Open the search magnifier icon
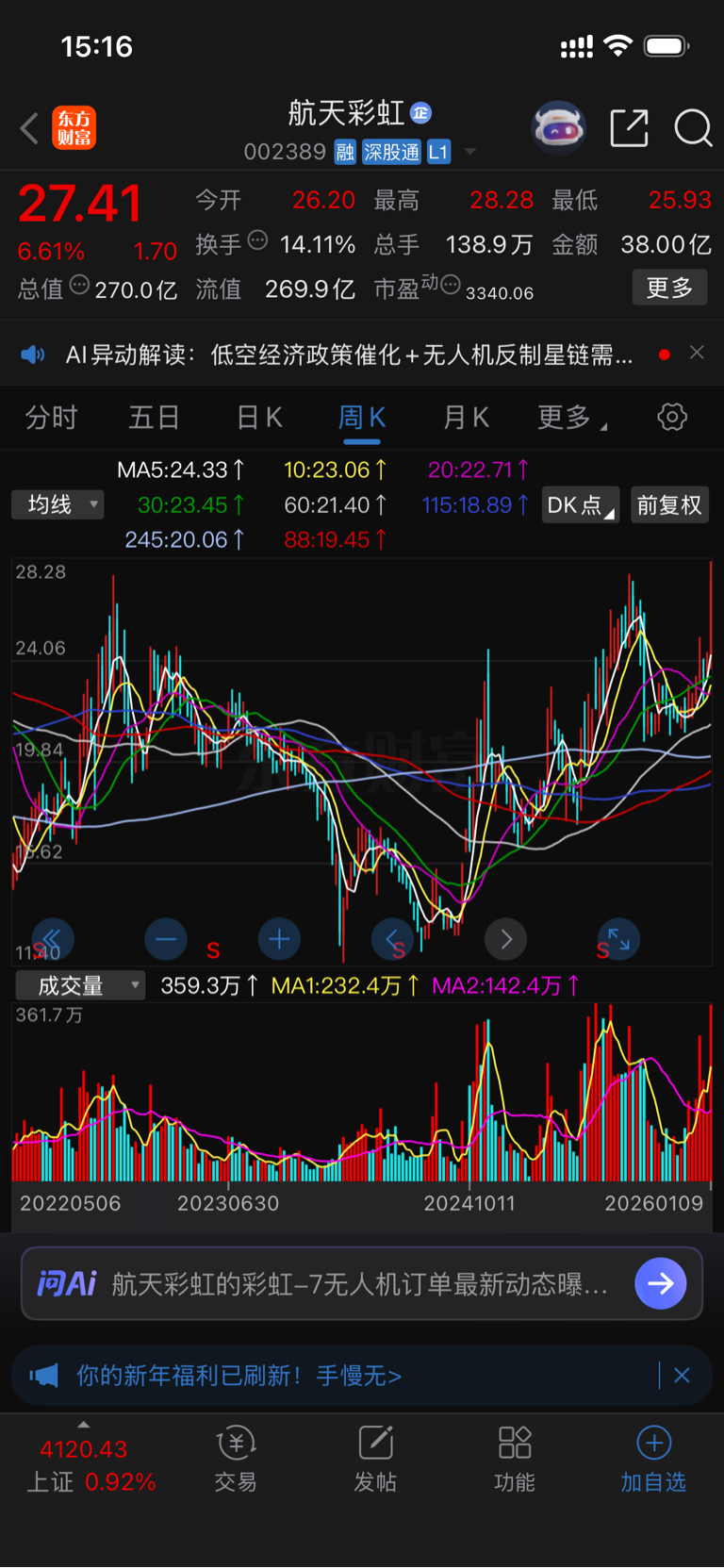 693,128
